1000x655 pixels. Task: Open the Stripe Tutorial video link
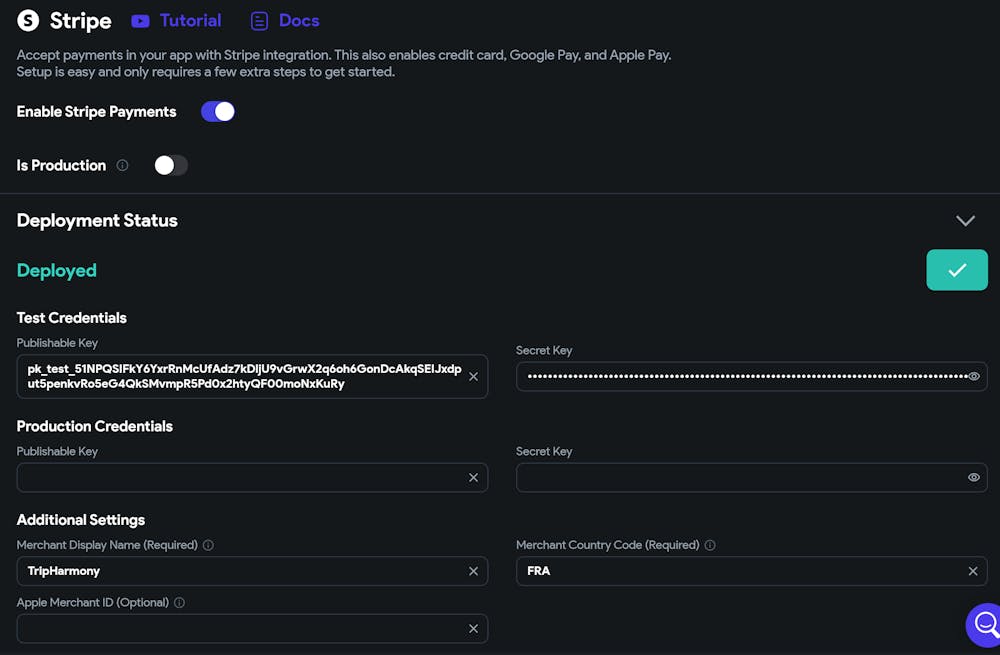tap(176, 20)
